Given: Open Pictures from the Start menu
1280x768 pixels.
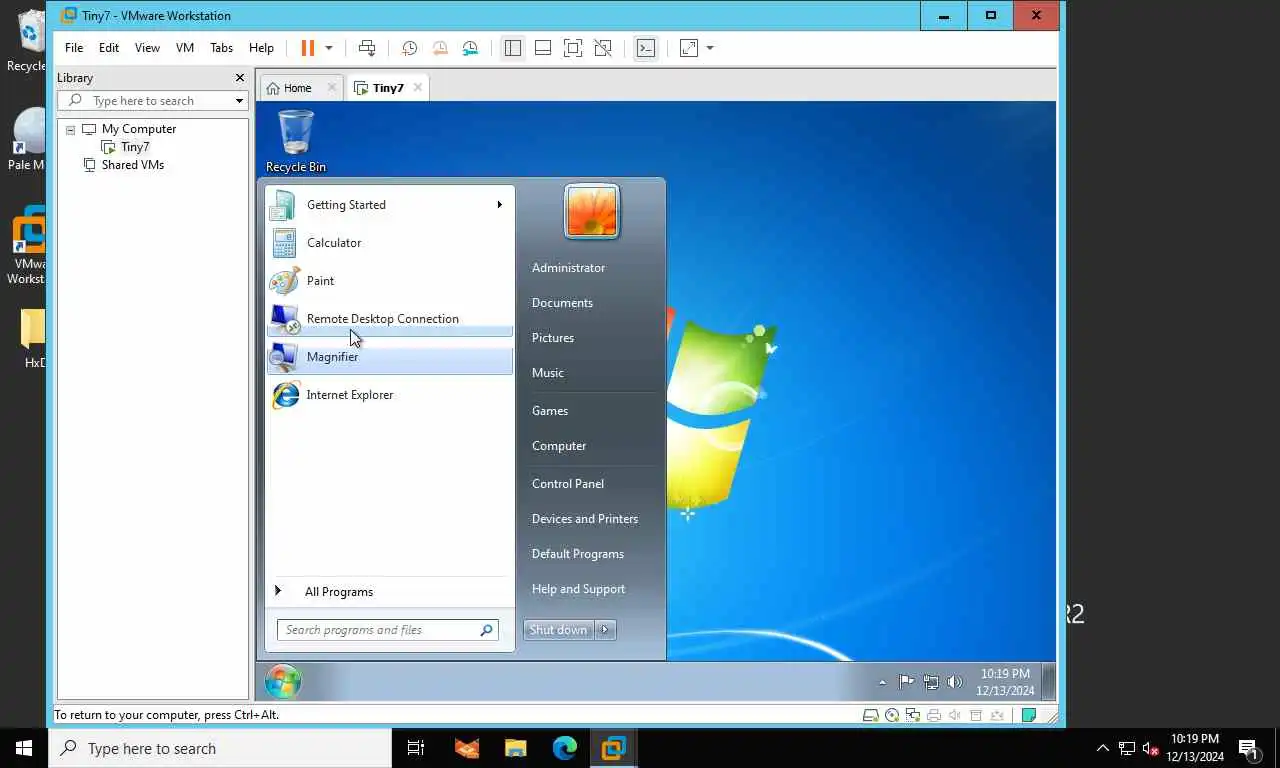Looking at the screenshot, I should (553, 338).
